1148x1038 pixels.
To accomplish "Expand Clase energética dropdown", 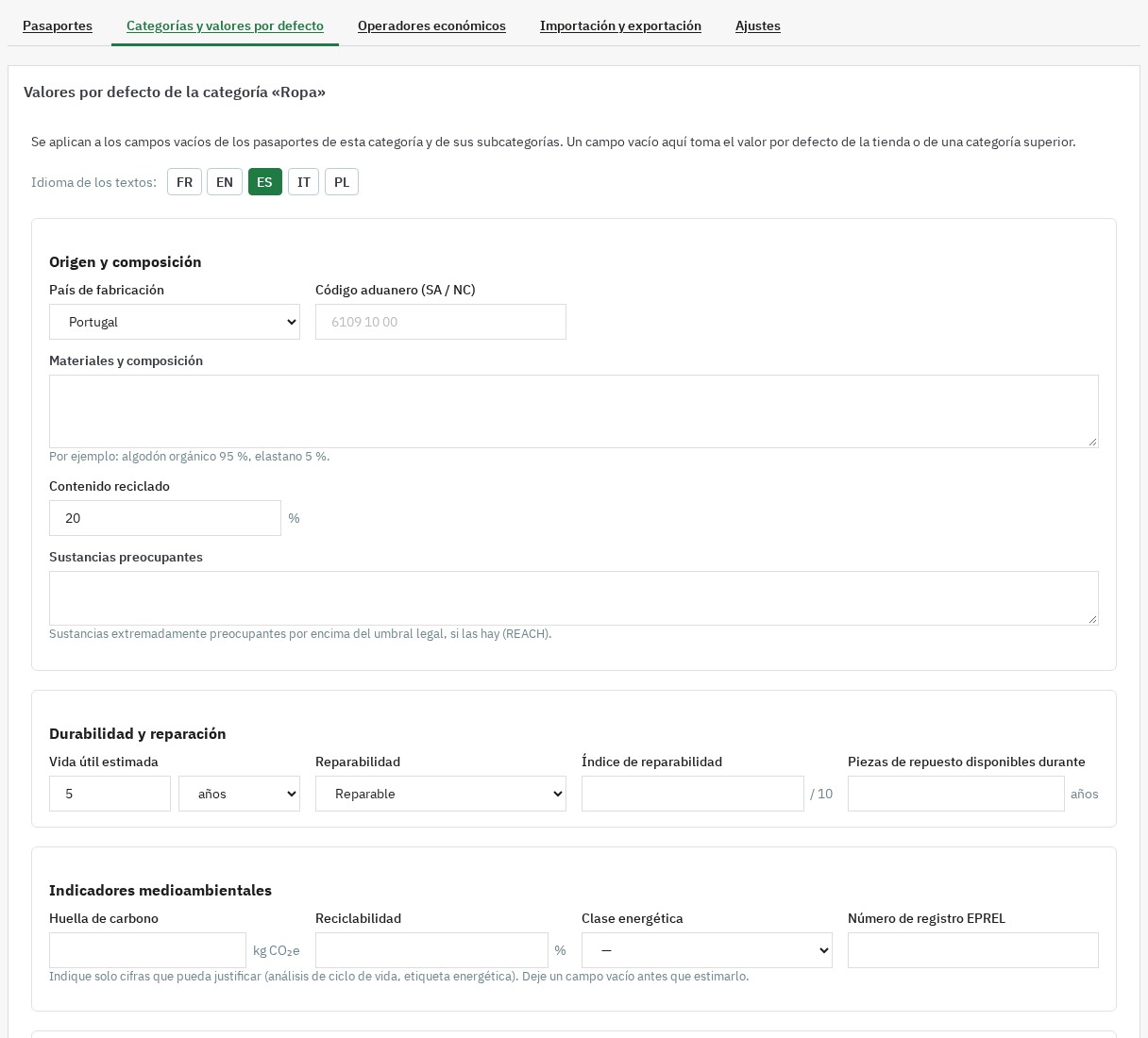I will click(x=707, y=950).
